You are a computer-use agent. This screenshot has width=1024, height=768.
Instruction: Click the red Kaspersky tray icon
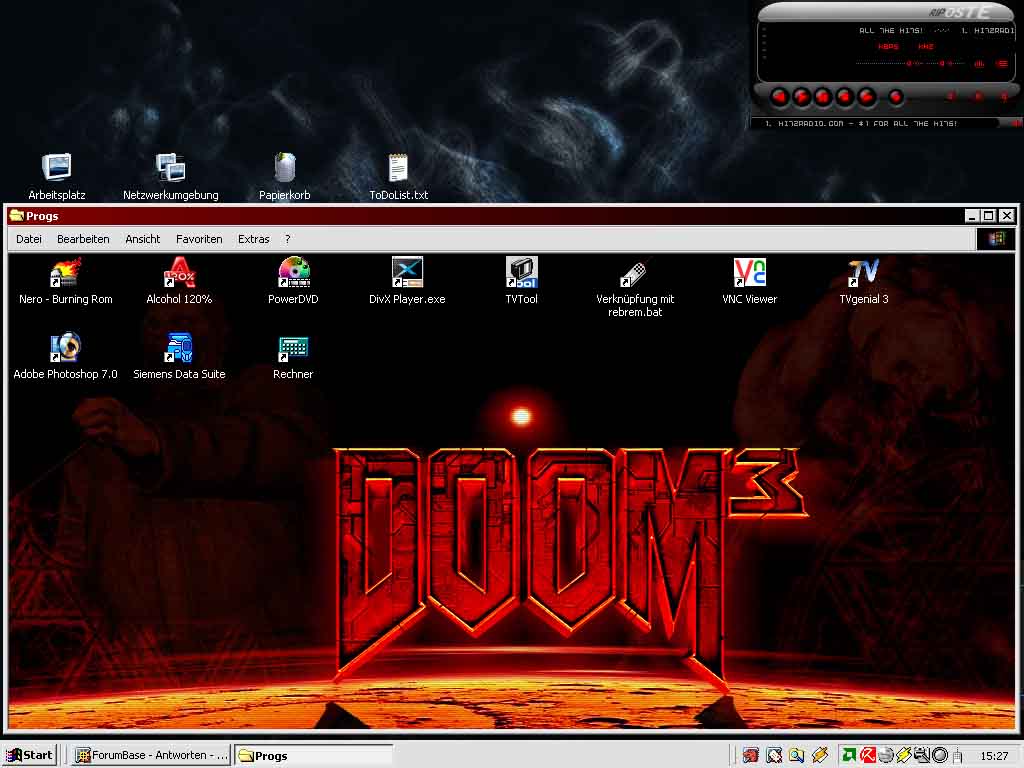coord(868,756)
